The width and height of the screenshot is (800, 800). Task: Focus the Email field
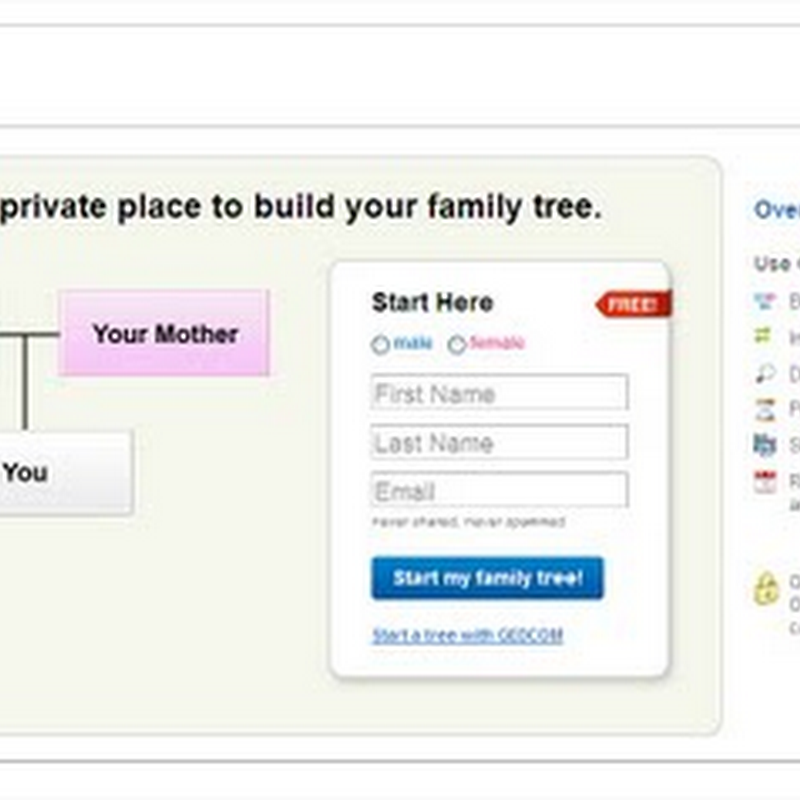[499, 490]
